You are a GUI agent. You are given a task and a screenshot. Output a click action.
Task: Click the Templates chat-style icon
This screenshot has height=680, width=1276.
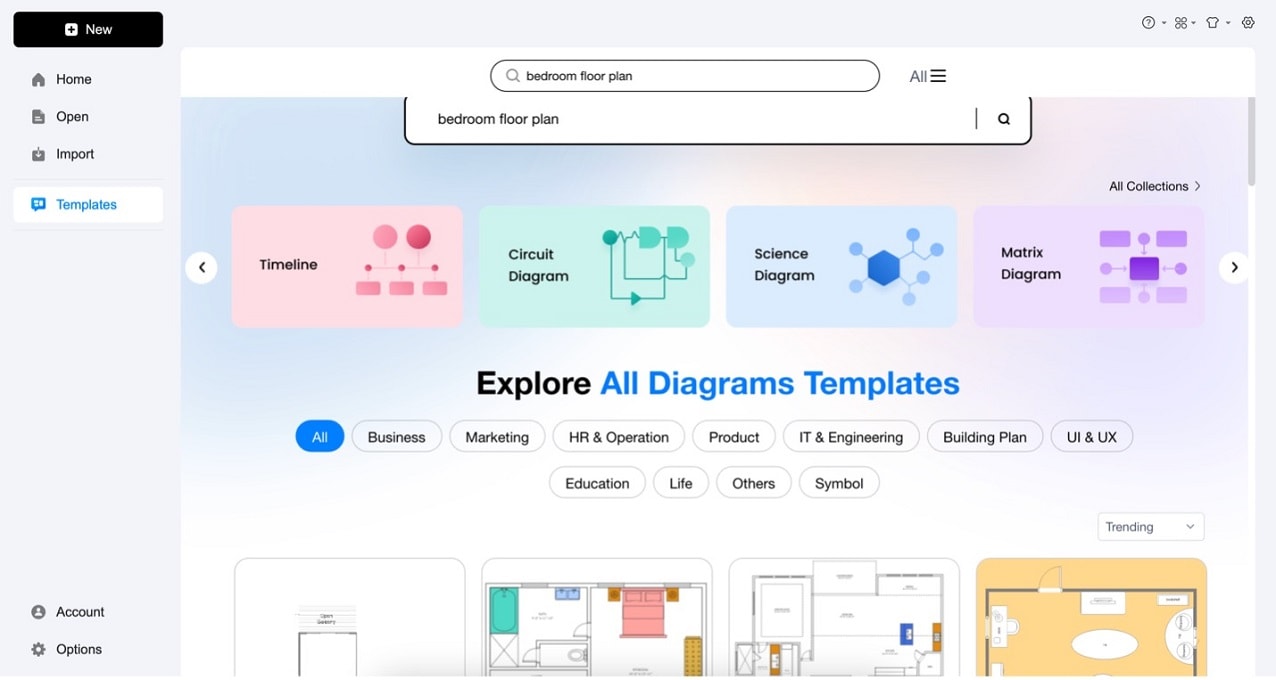click(38, 204)
